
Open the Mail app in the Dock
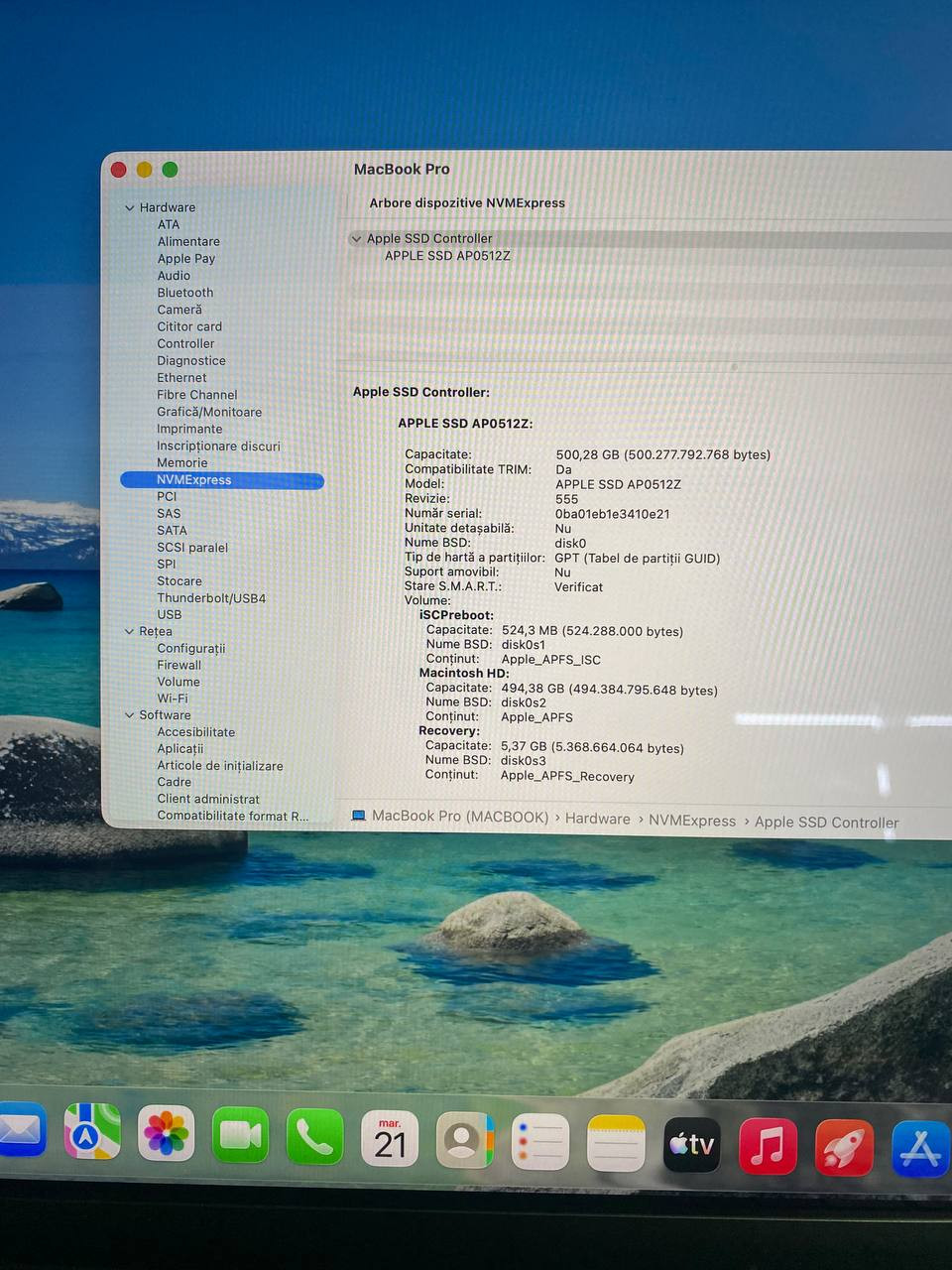coord(20,1131)
